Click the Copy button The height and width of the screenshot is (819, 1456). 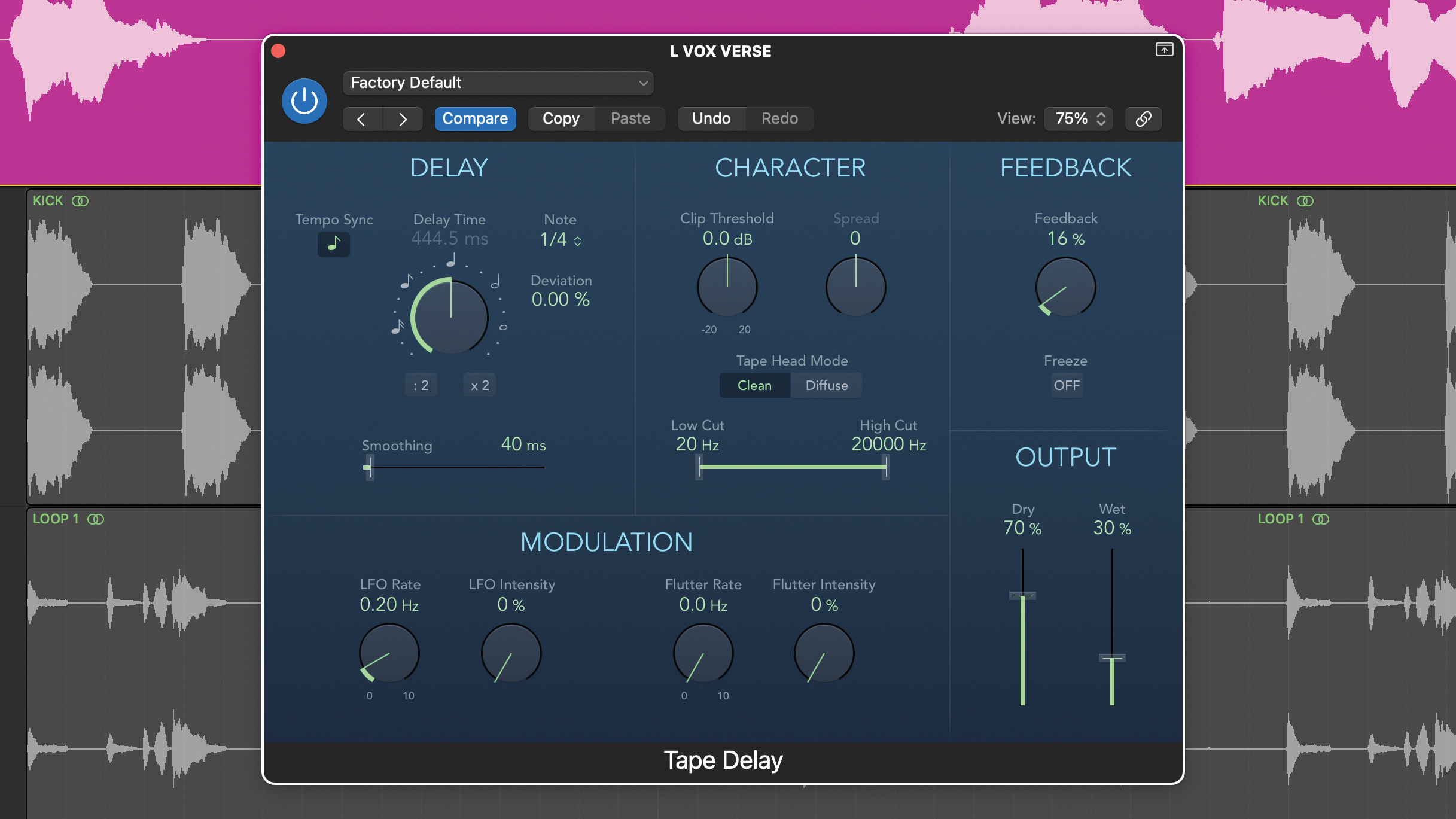coord(560,118)
